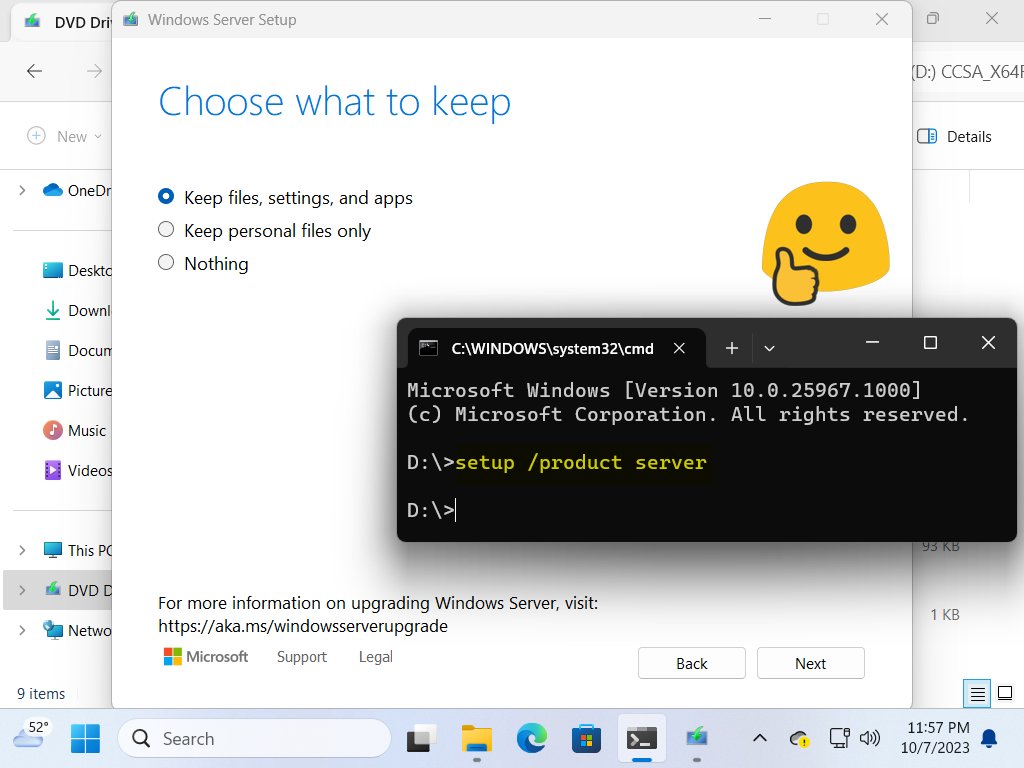Choose Keep personal files only option
This screenshot has width=1024, height=768.
point(167,231)
